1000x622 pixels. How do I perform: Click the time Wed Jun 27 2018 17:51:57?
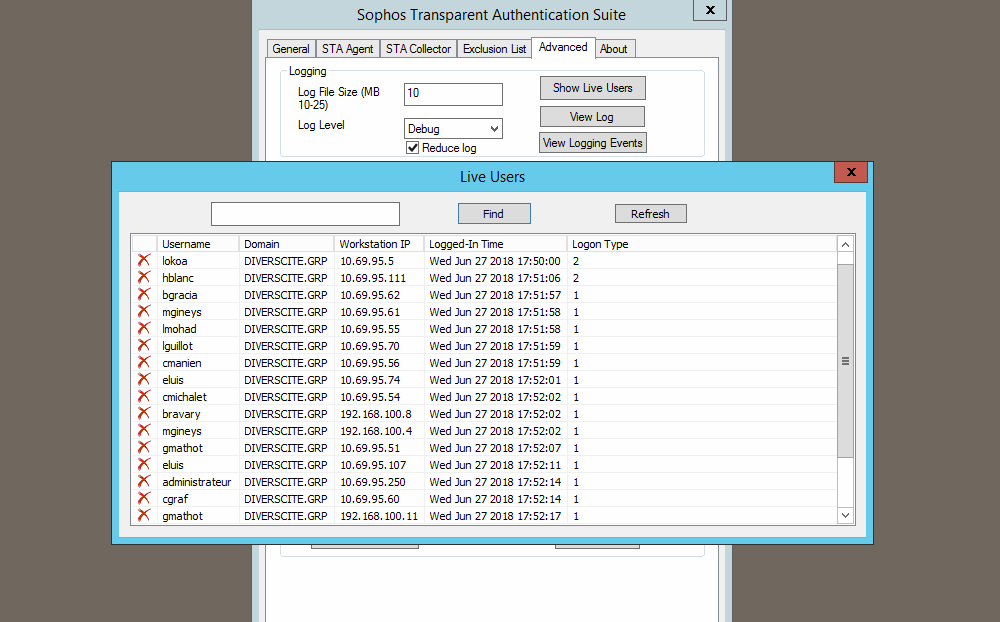(x=495, y=295)
